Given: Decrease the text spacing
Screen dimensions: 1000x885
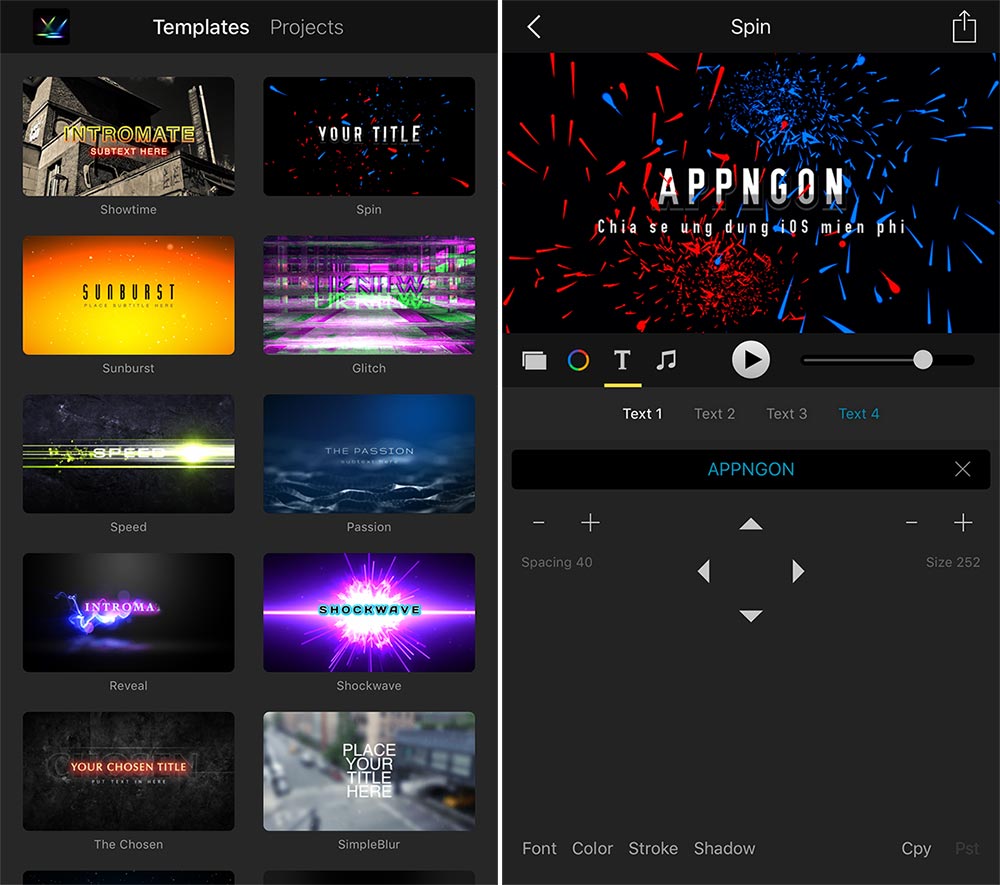Looking at the screenshot, I should click(539, 523).
